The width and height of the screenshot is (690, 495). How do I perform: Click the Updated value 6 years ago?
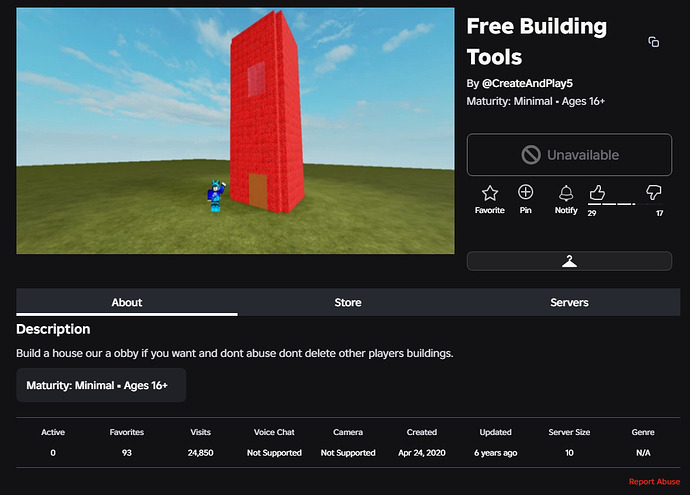(495, 453)
